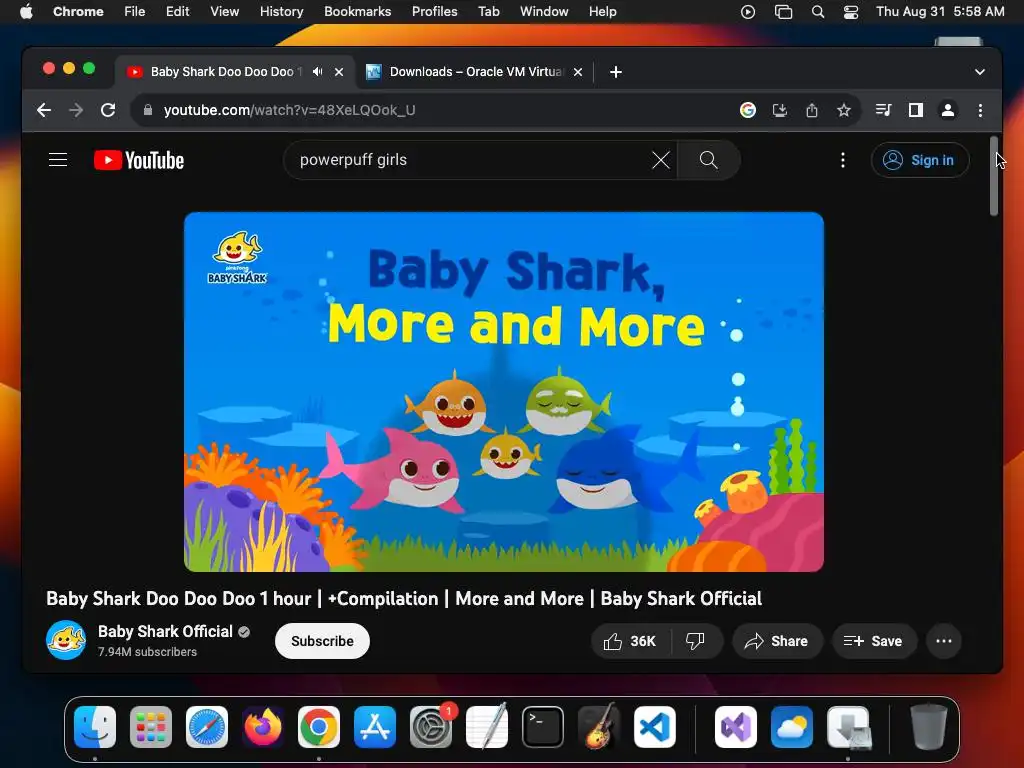Close the Baby Shark tab

339,72
